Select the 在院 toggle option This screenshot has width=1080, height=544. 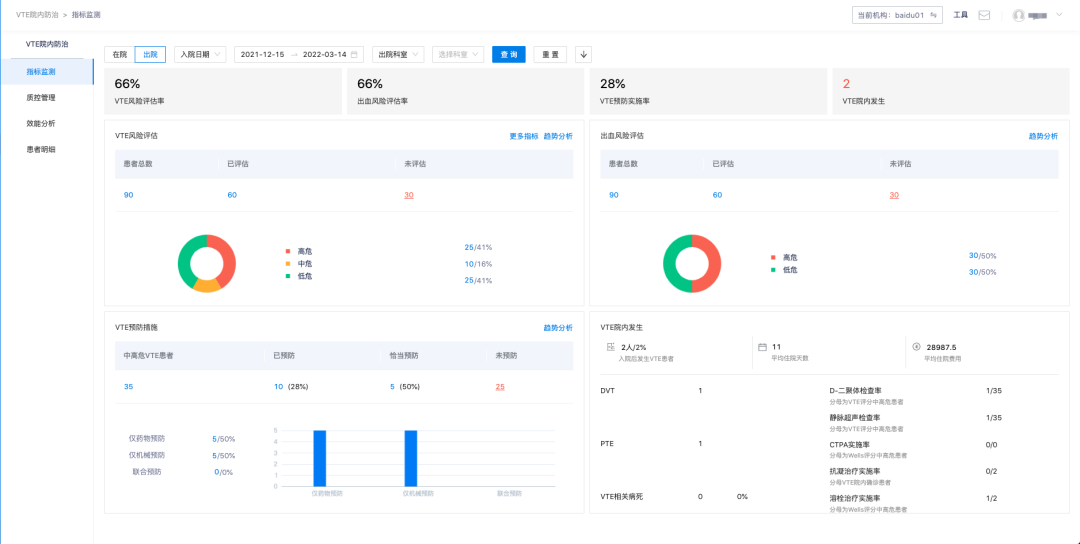[x=119, y=55]
